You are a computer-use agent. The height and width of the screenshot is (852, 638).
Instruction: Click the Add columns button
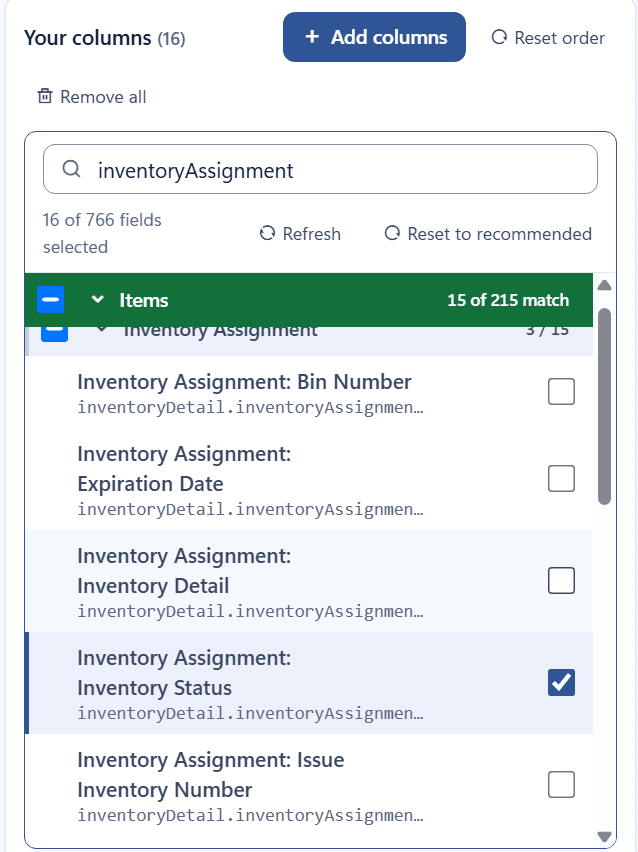[x=374, y=37]
